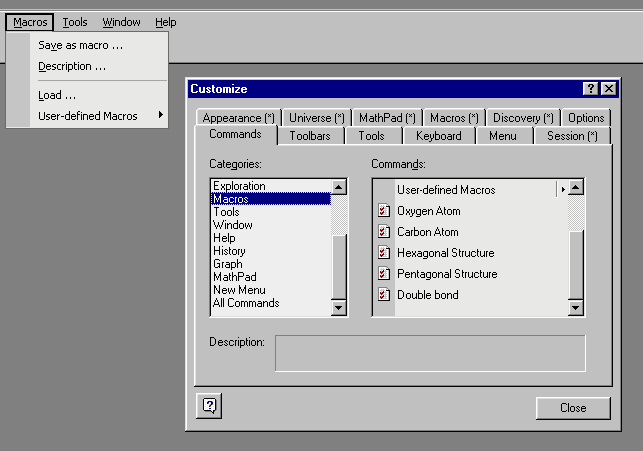
Task: Click Commands list scrollbar thumb
Action: (x=576, y=265)
